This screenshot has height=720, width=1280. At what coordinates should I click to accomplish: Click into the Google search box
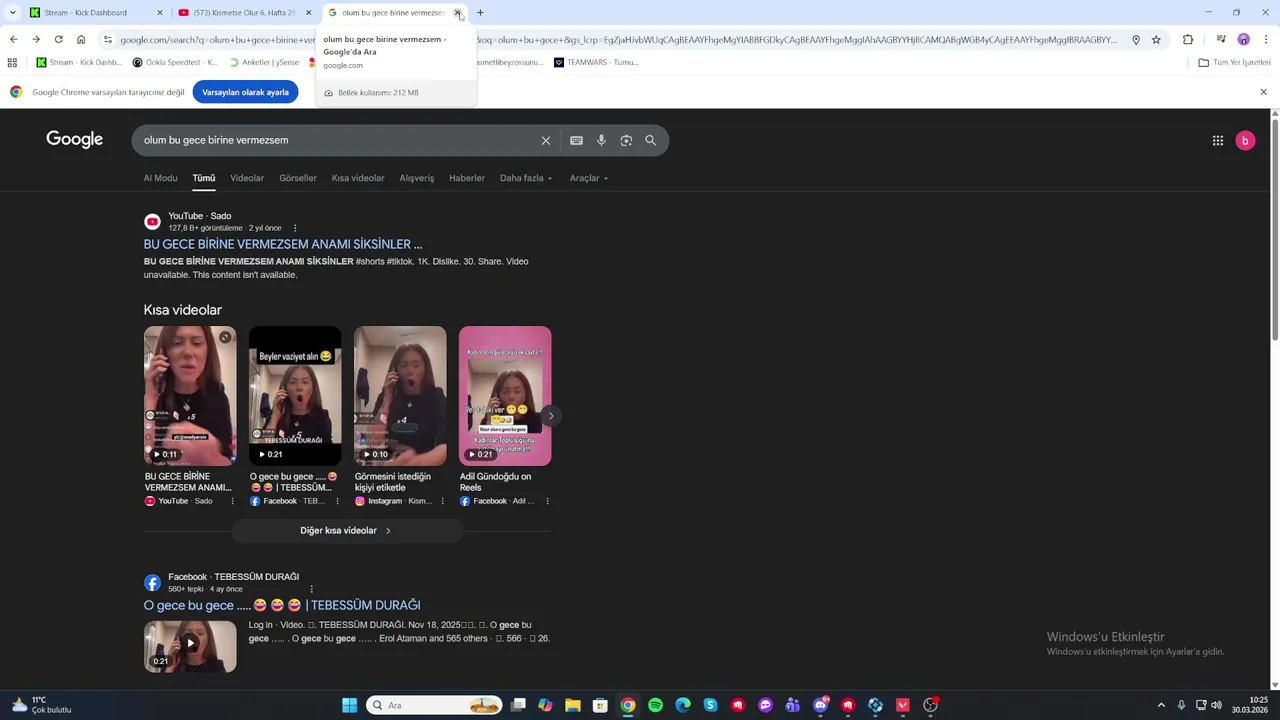pyautogui.click(x=335, y=140)
